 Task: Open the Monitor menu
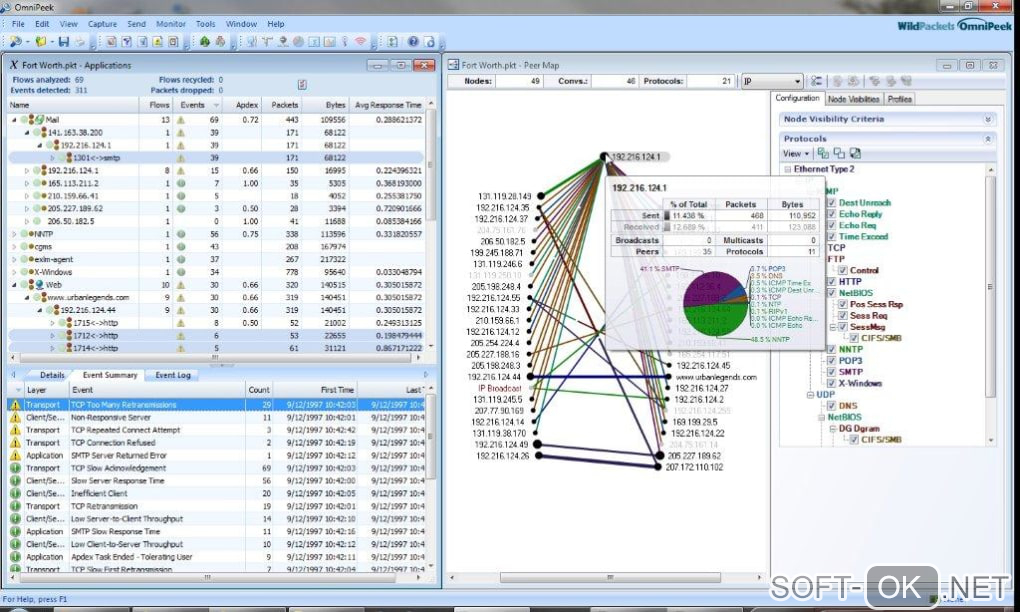170,24
